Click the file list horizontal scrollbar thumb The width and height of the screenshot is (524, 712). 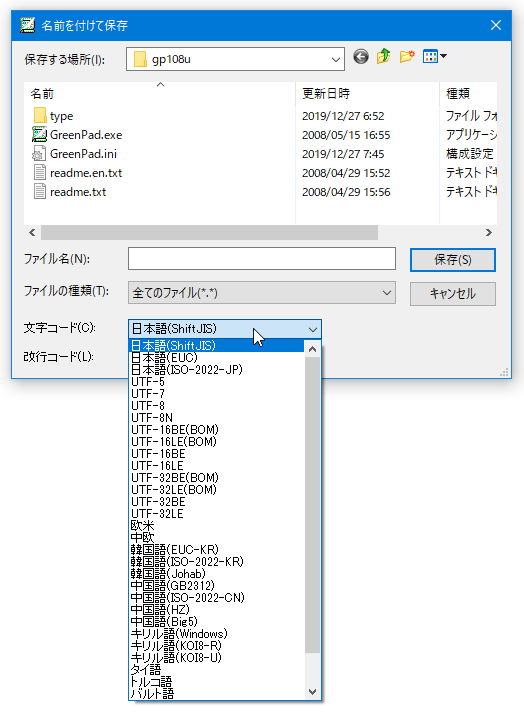click(x=209, y=232)
